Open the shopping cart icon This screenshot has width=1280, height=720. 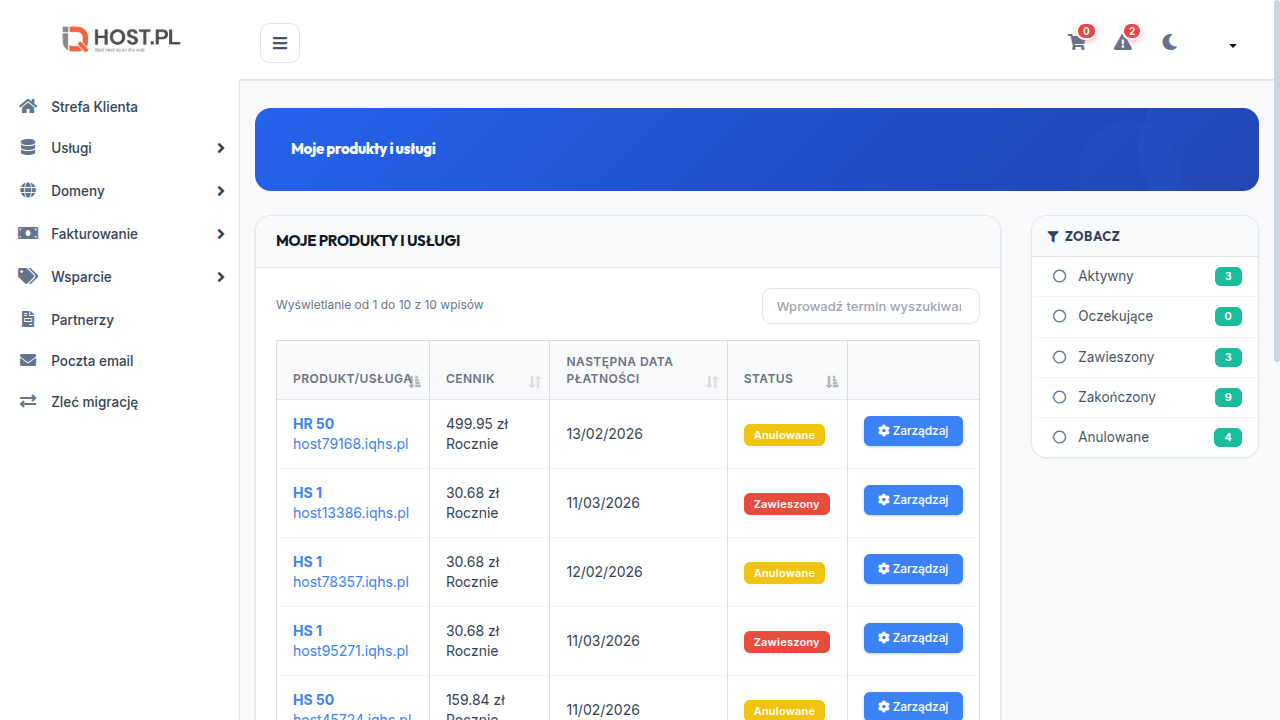(1077, 43)
